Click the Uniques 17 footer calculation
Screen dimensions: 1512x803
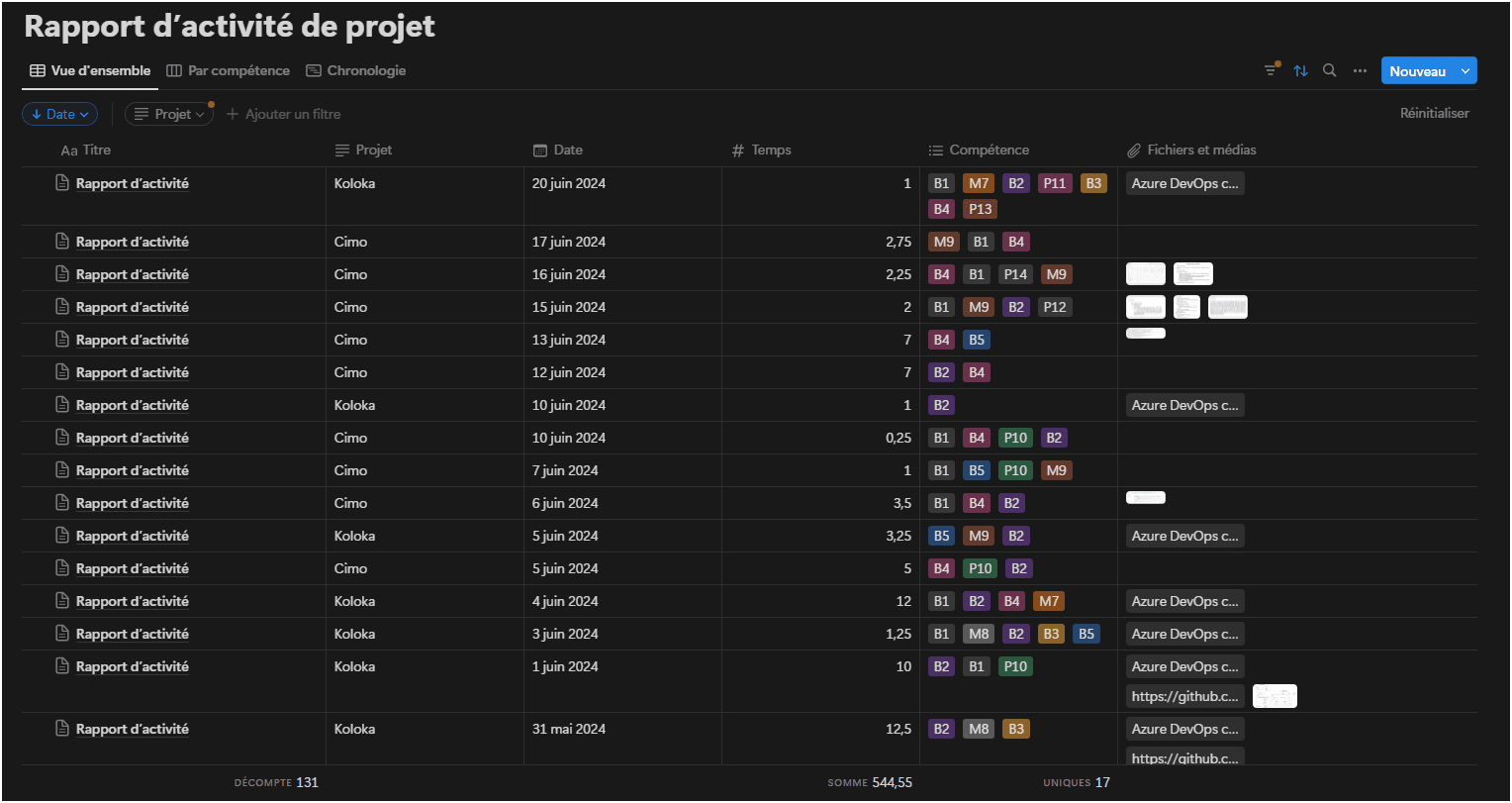tap(1077, 782)
